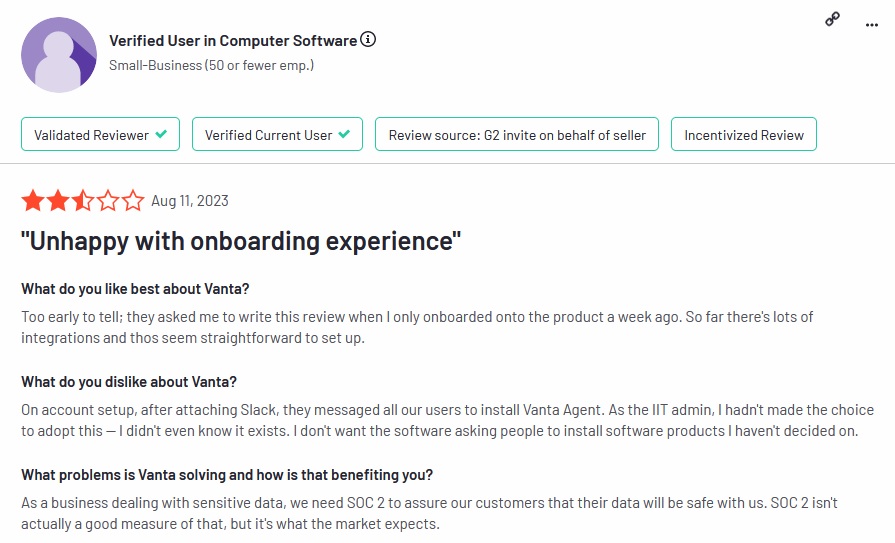This screenshot has width=895, height=543.
Task: Click the half-filled third rating star
Action: [83, 201]
